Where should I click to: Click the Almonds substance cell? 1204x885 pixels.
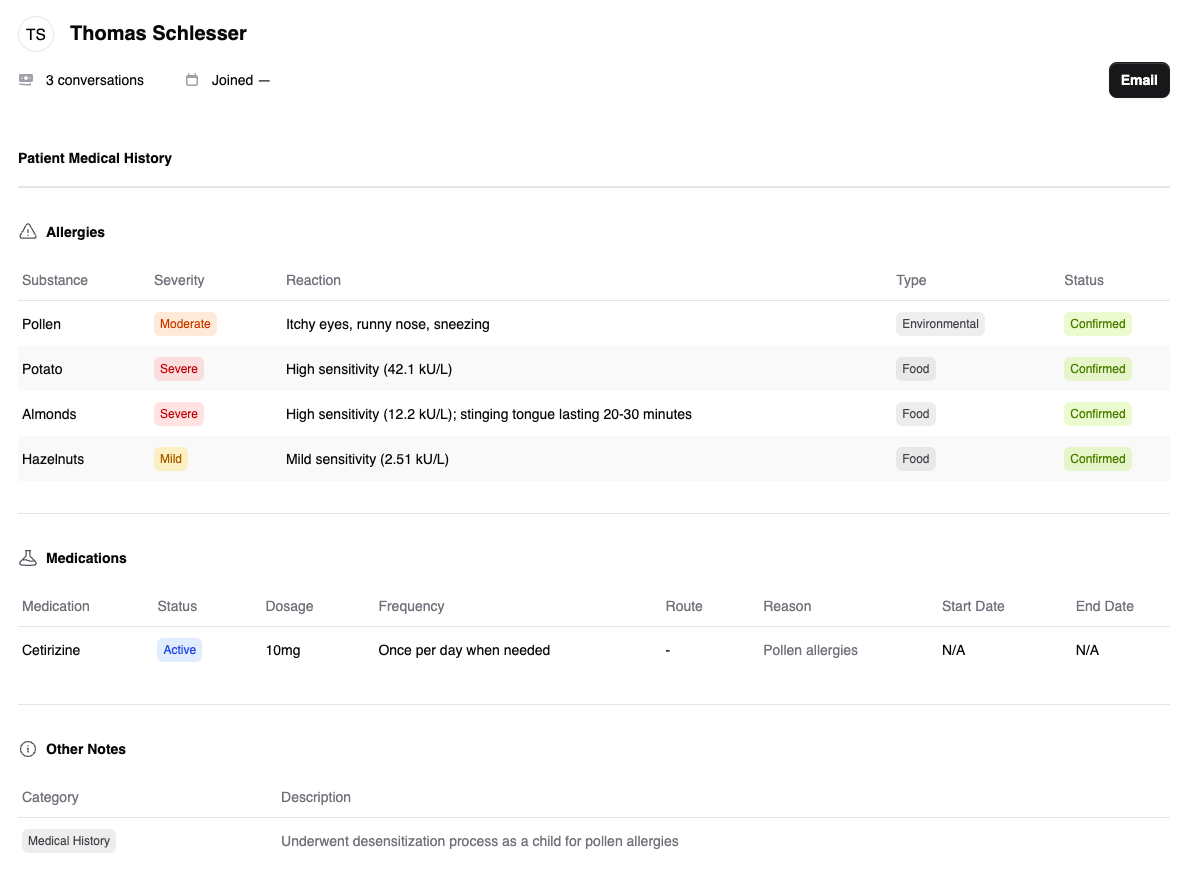[x=49, y=414]
